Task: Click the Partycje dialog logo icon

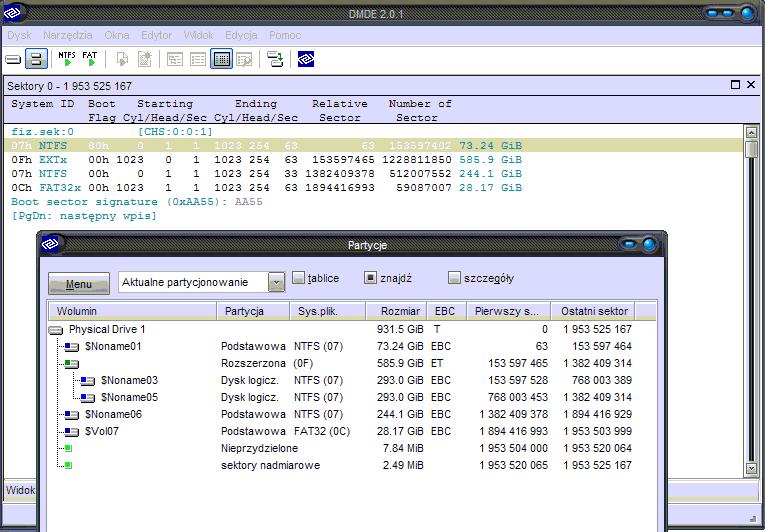Action: pyautogui.click(x=50, y=244)
